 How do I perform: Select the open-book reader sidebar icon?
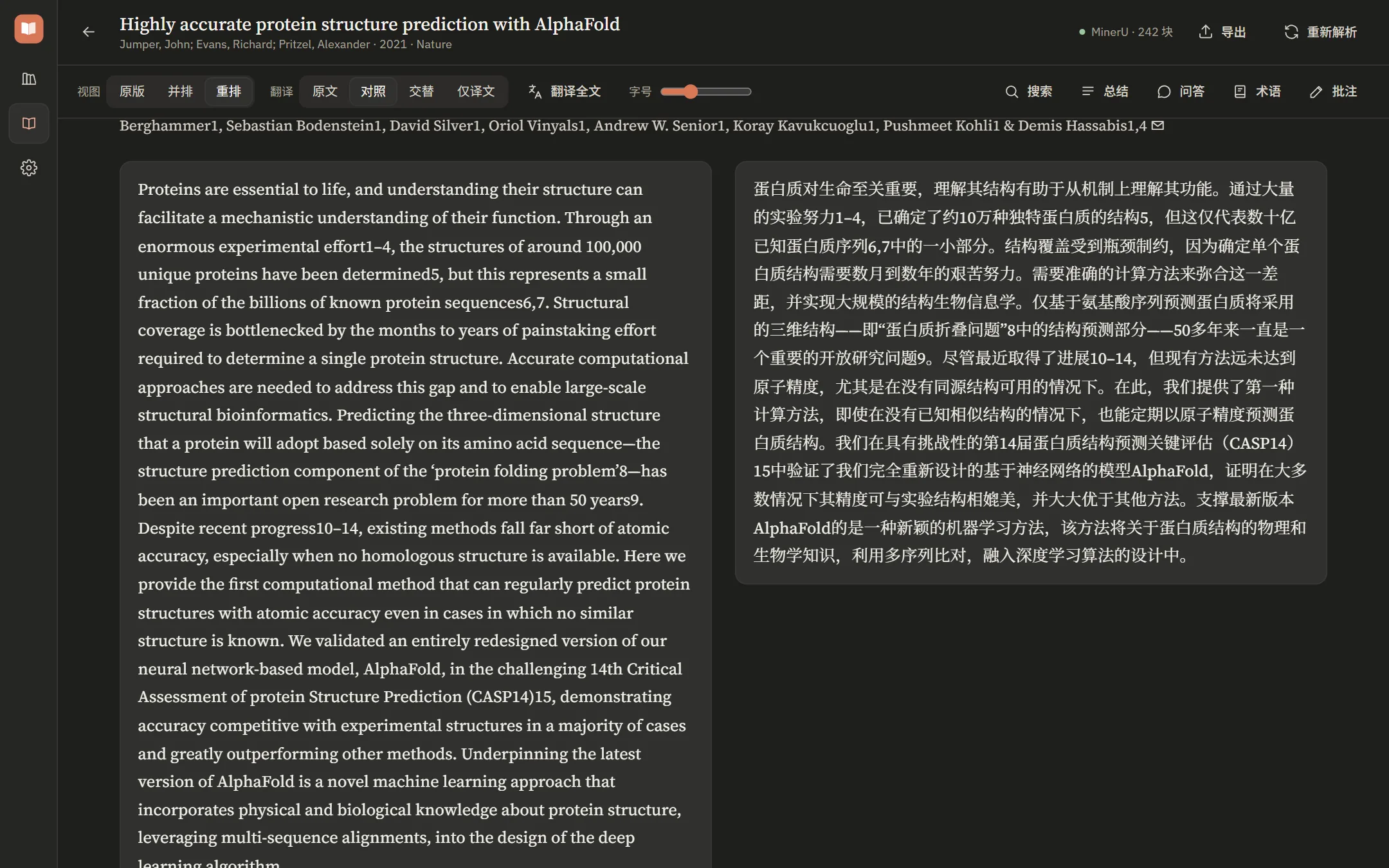coord(29,123)
